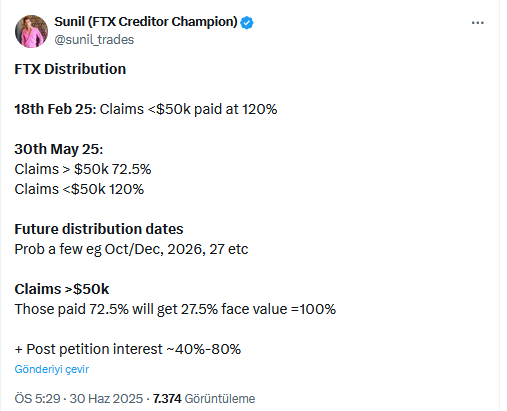507x411 pixels.
Task: Translate post via Gönderiyi çevir
Action: coord(52,369)
